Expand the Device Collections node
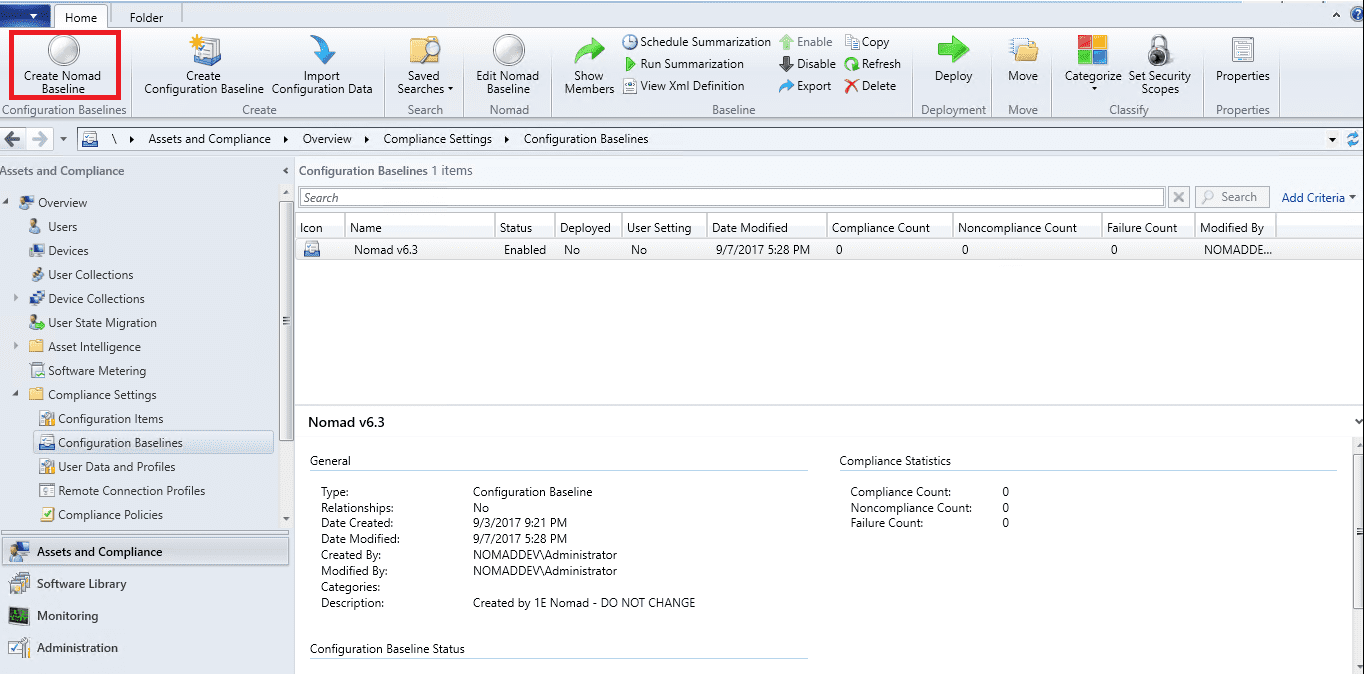This screenshot has height=674, width=1364. [x=17, y=298]
